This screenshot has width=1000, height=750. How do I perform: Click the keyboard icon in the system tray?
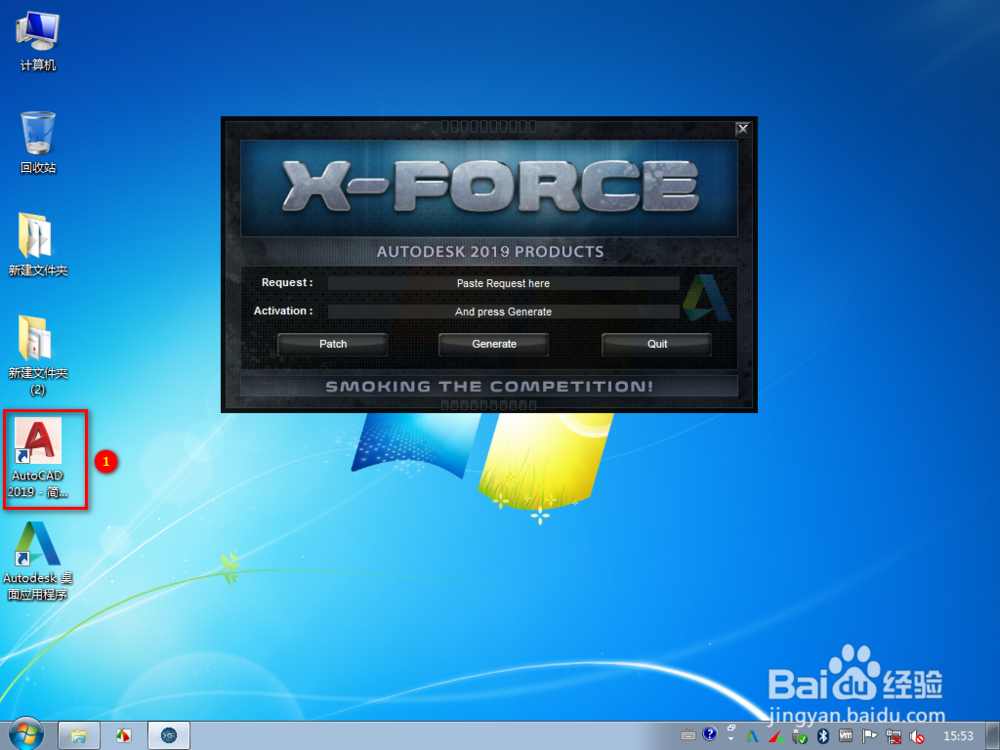point(688,735)
